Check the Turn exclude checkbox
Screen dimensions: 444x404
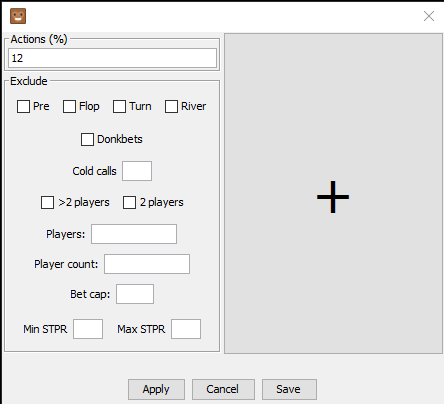point(119,107)
